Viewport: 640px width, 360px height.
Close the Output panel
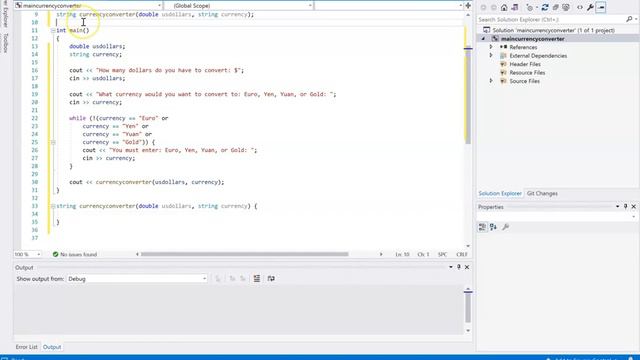click(467, 267)
